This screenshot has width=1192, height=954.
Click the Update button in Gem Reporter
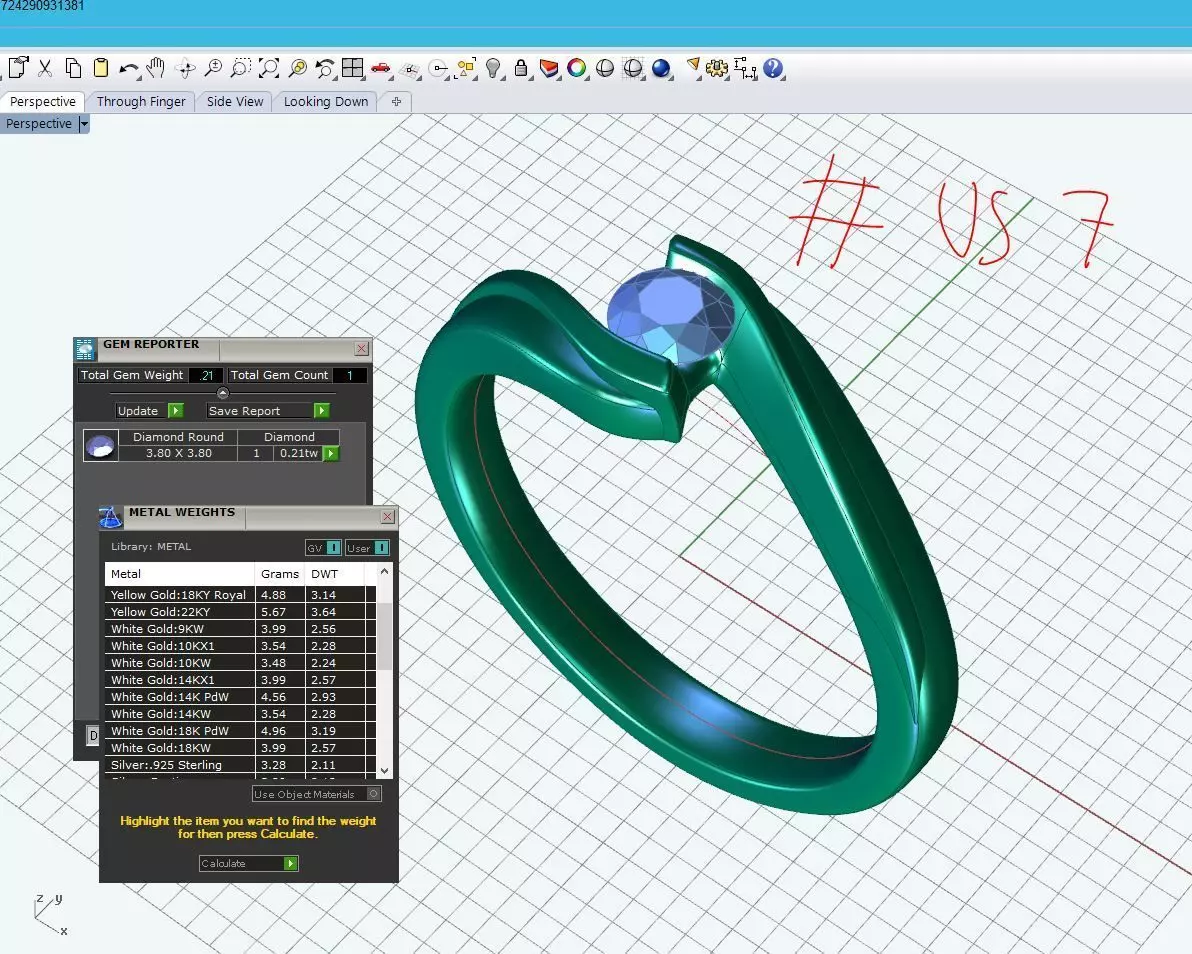tap(149, 410)
